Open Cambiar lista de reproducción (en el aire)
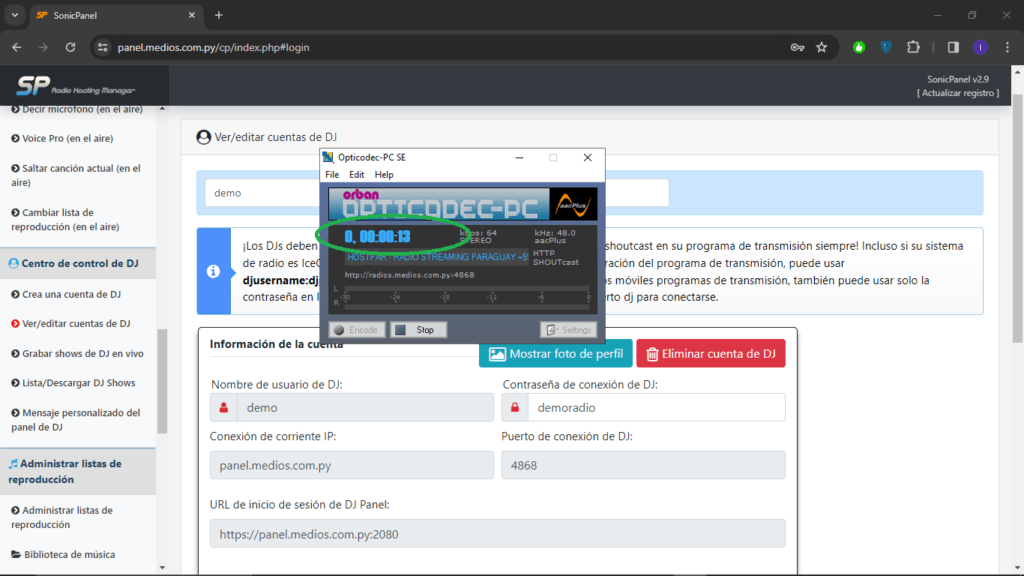This screenshot has height=576, width=1024. coord(65,219)
